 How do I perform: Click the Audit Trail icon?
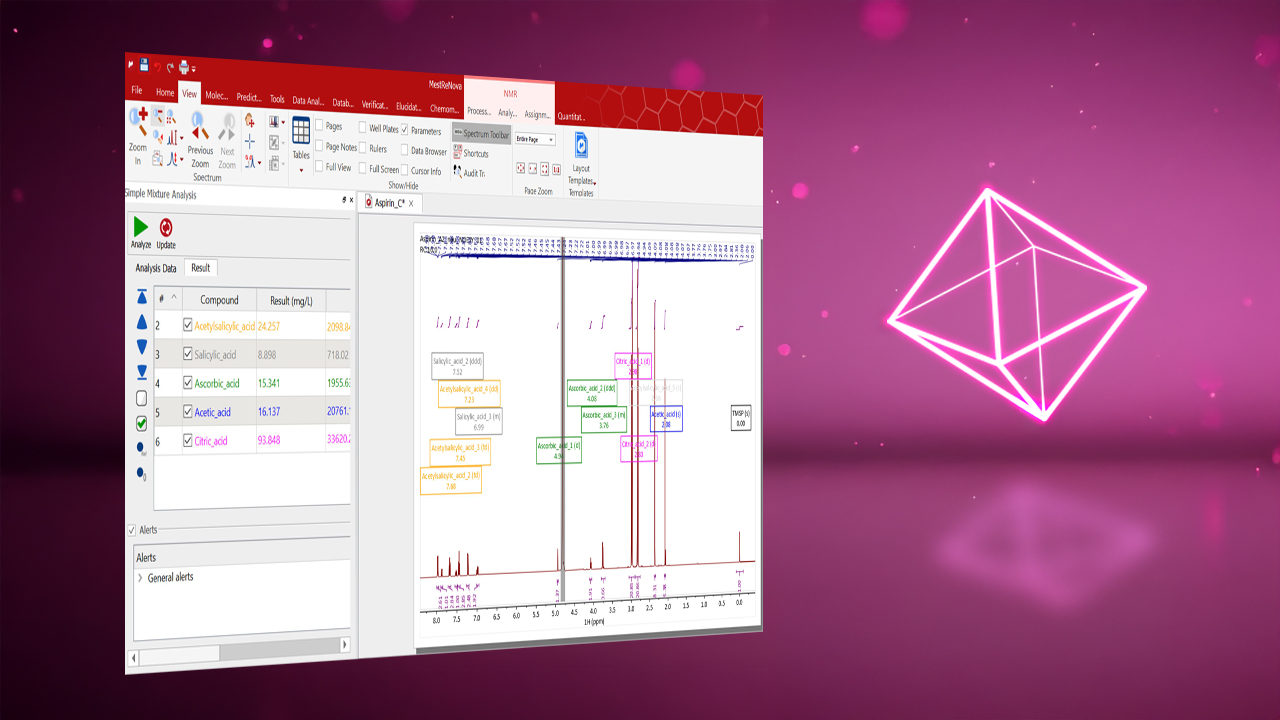pos(457,172)
